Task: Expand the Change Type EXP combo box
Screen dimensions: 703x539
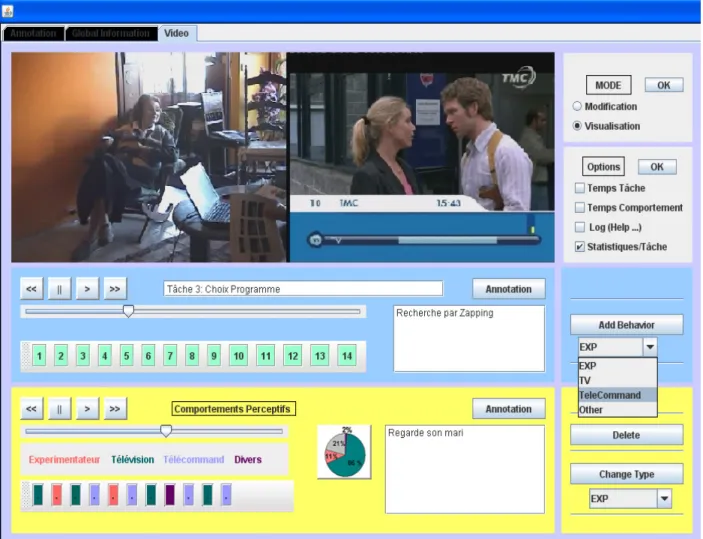Action: coord(664,499)
